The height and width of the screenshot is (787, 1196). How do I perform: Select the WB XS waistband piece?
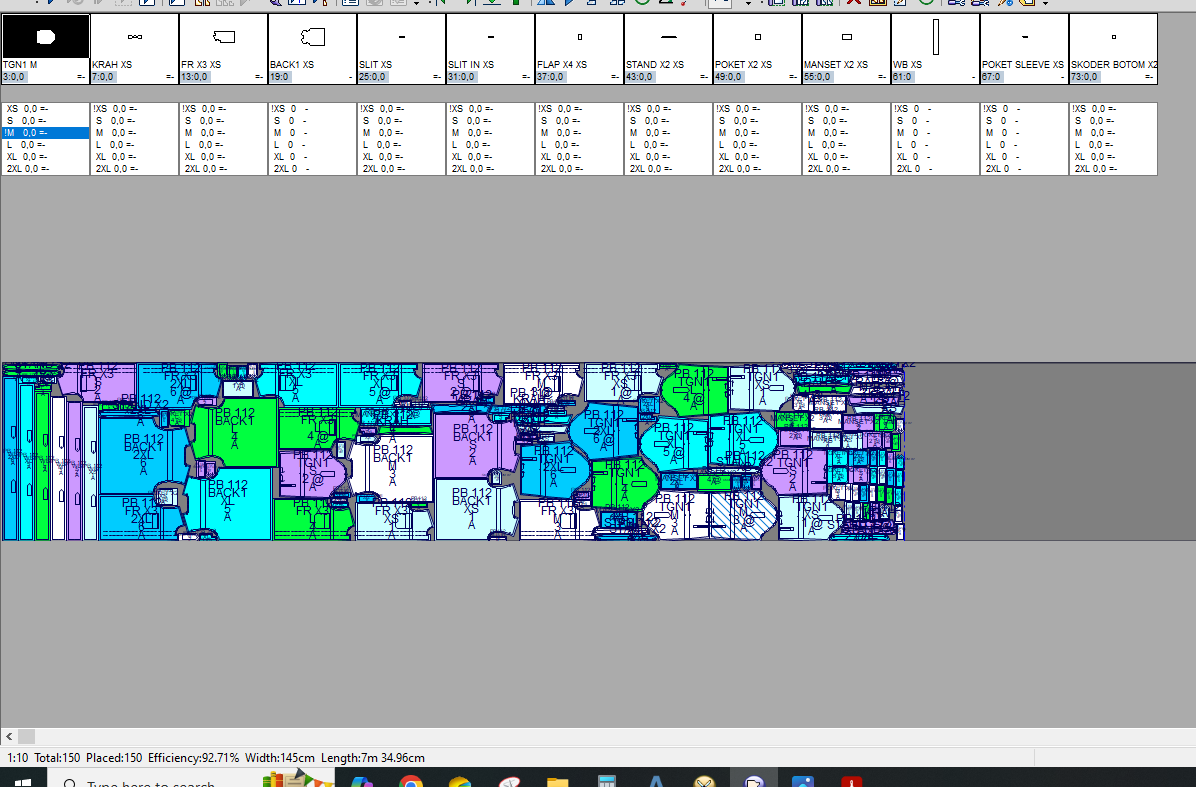click(x=936, y=39)
